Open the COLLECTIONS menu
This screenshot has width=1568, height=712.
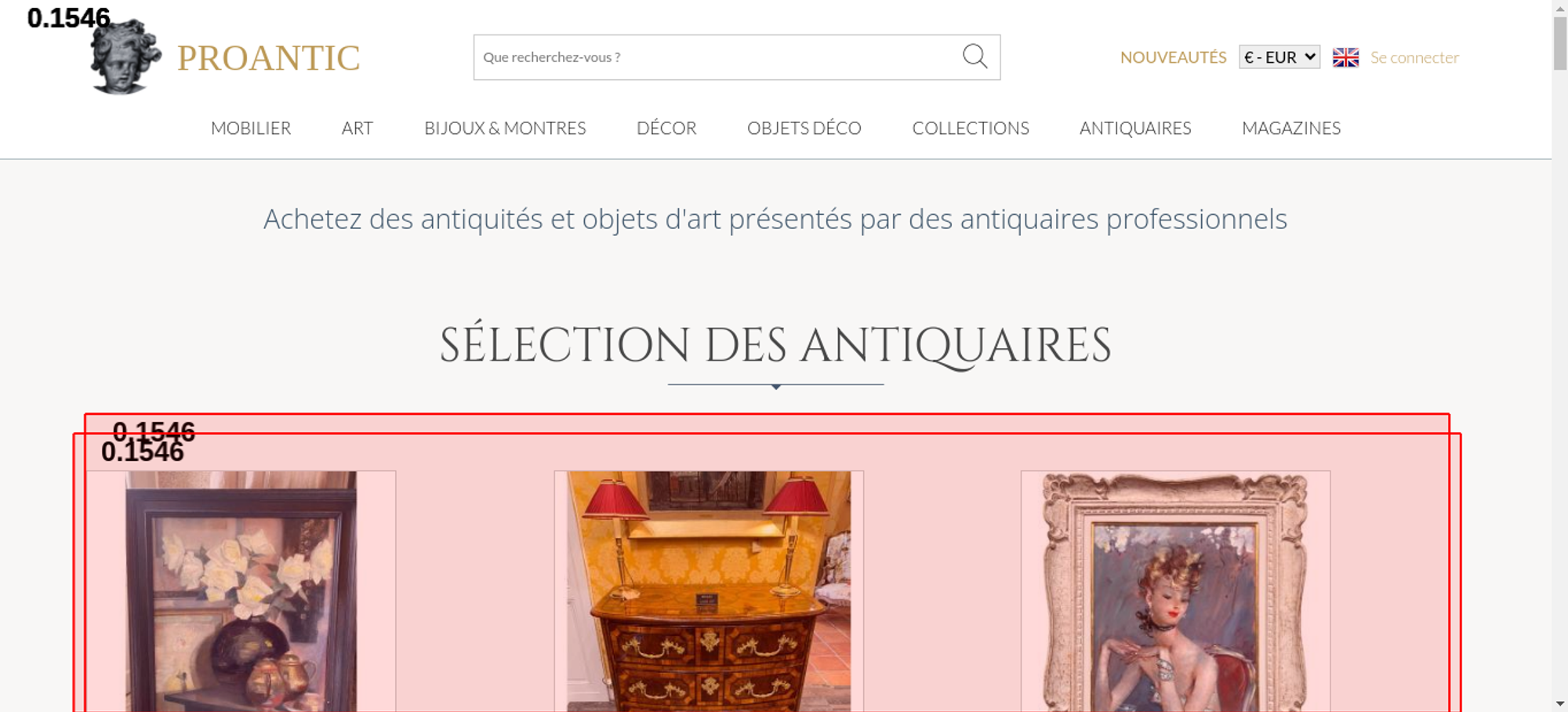971,128
